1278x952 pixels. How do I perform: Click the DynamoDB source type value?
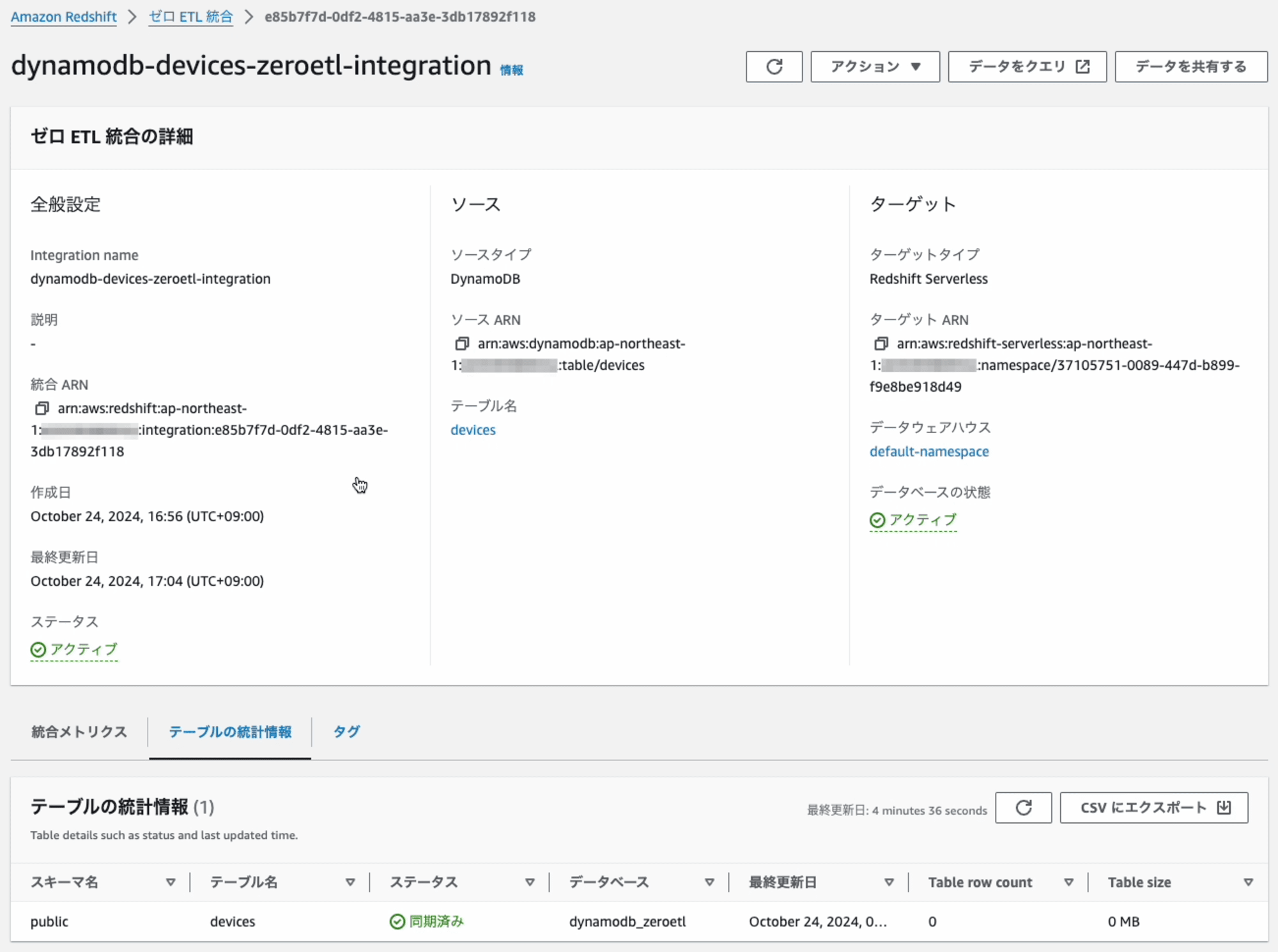[485, 279]
